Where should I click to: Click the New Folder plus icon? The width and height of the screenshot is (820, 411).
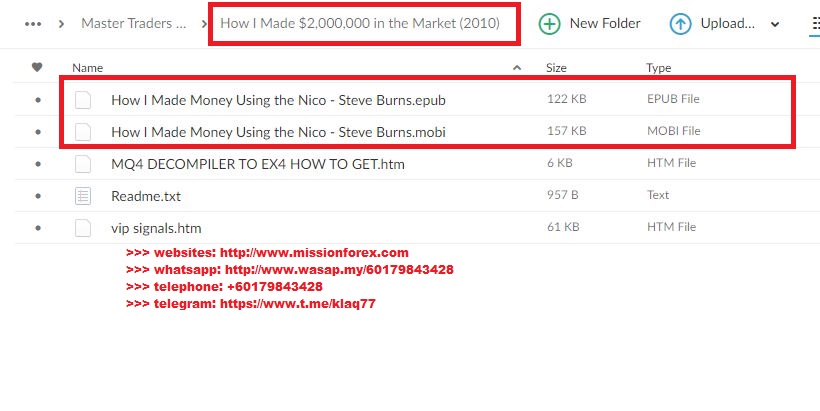[549, 24]
